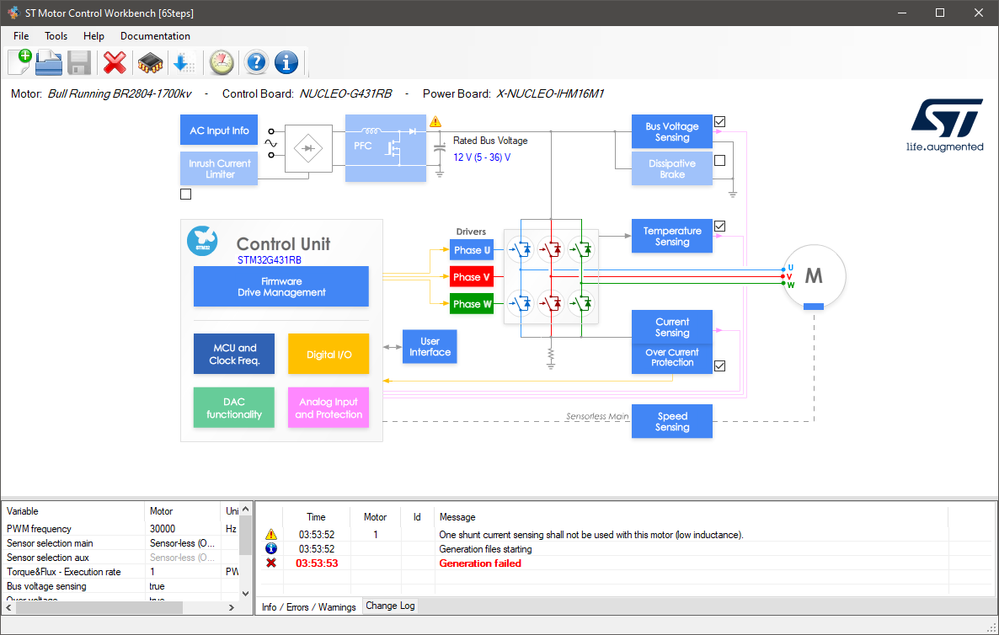Open the Inrush Current Limiter block

click(219, 169)
